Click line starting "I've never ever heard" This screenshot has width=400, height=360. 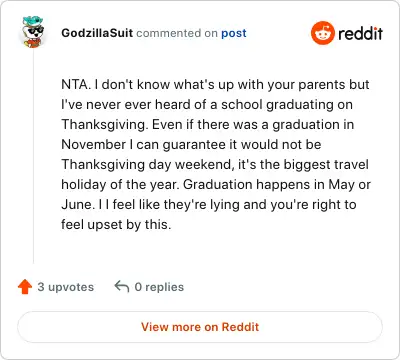click(207, 104)
